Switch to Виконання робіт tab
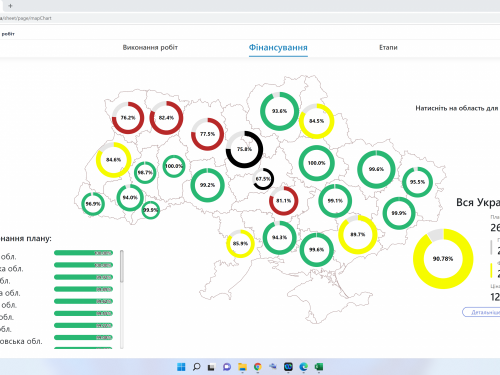 coord(150,47)
